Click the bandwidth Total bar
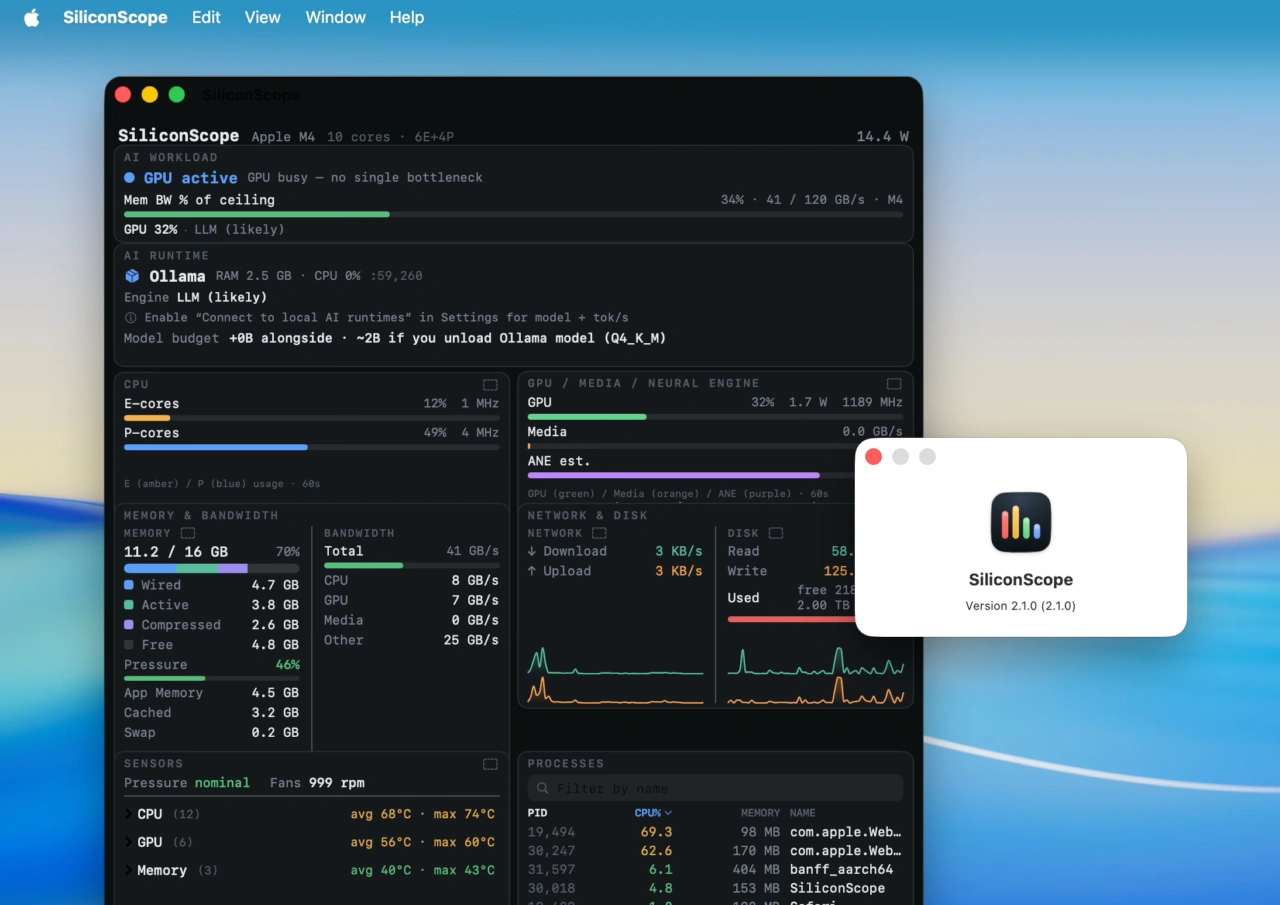1280x905 pixels. 411,565
